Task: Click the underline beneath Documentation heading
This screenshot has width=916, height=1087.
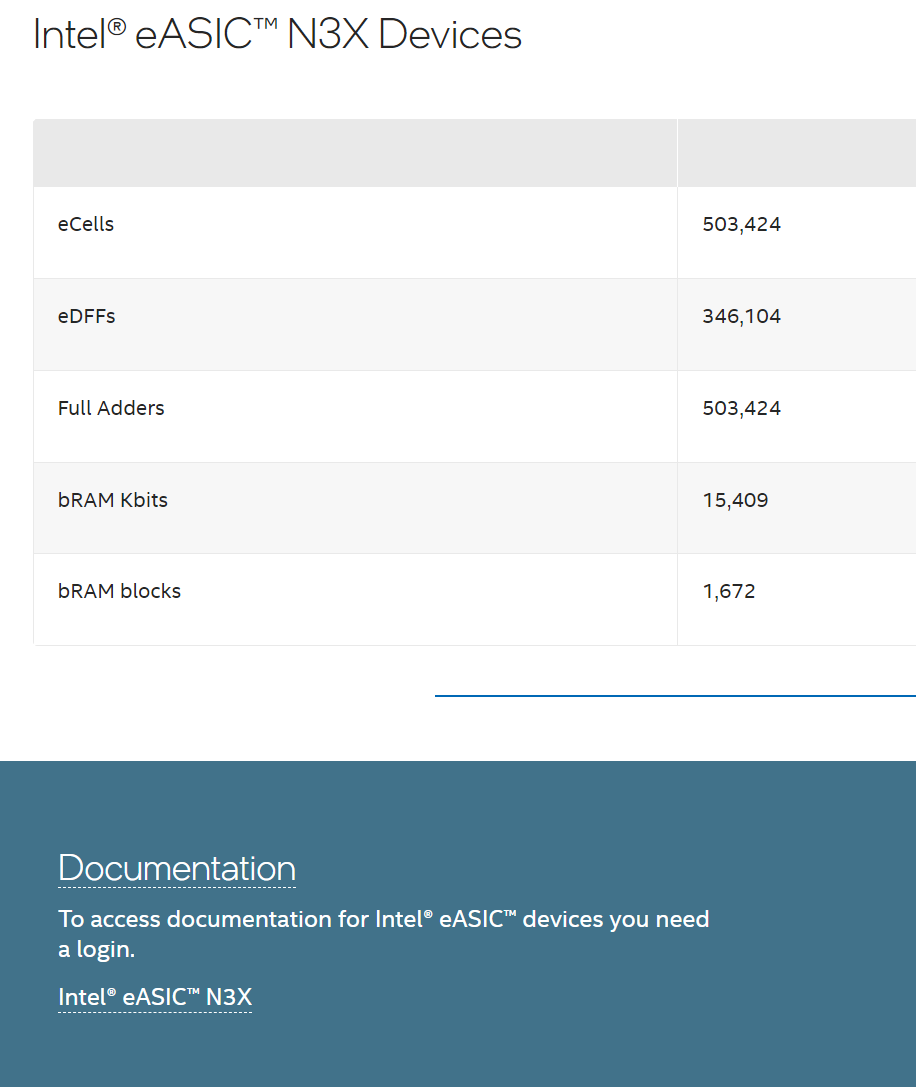Action: click(176, 888)
